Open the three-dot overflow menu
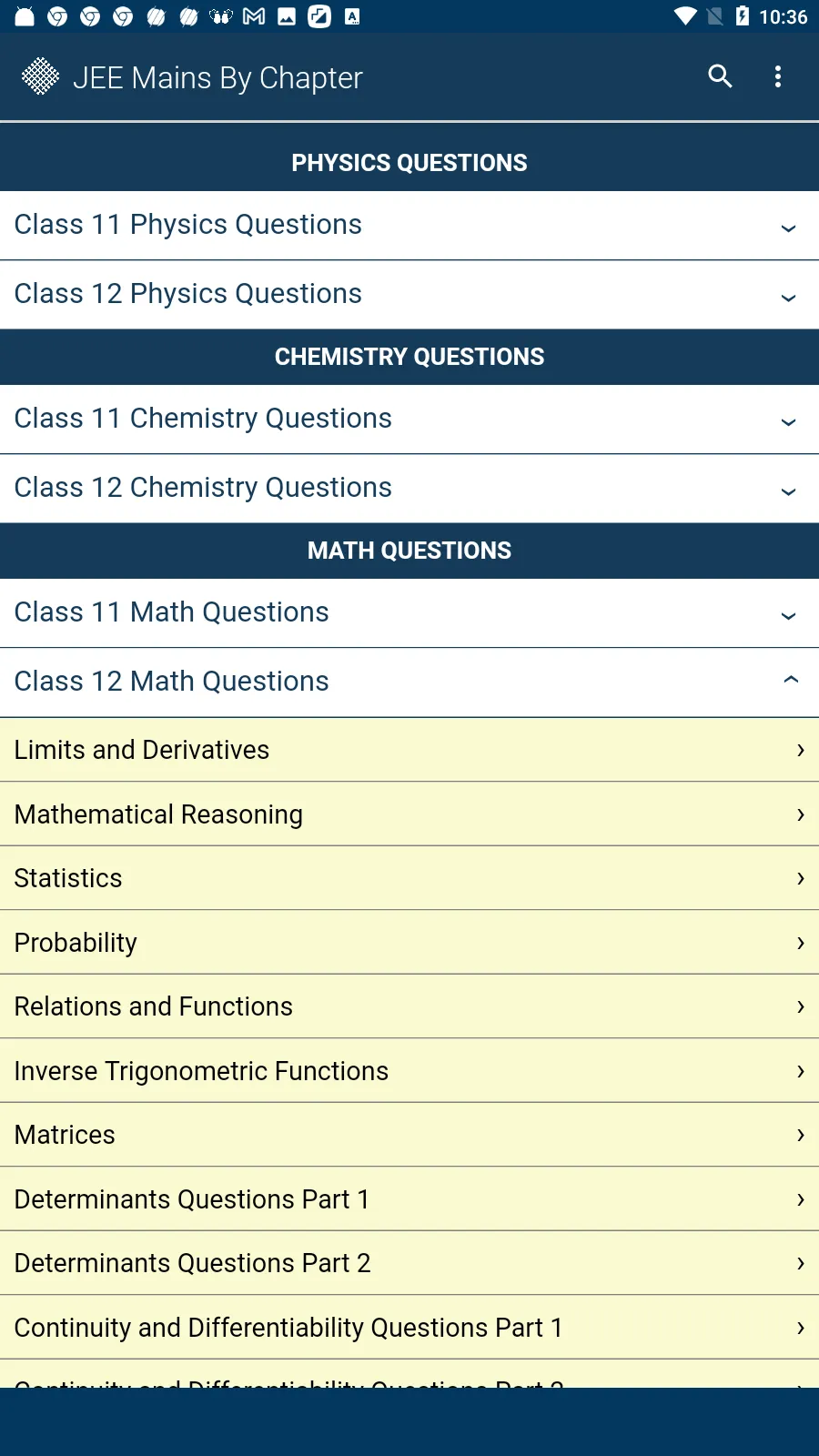 [778, 76]
